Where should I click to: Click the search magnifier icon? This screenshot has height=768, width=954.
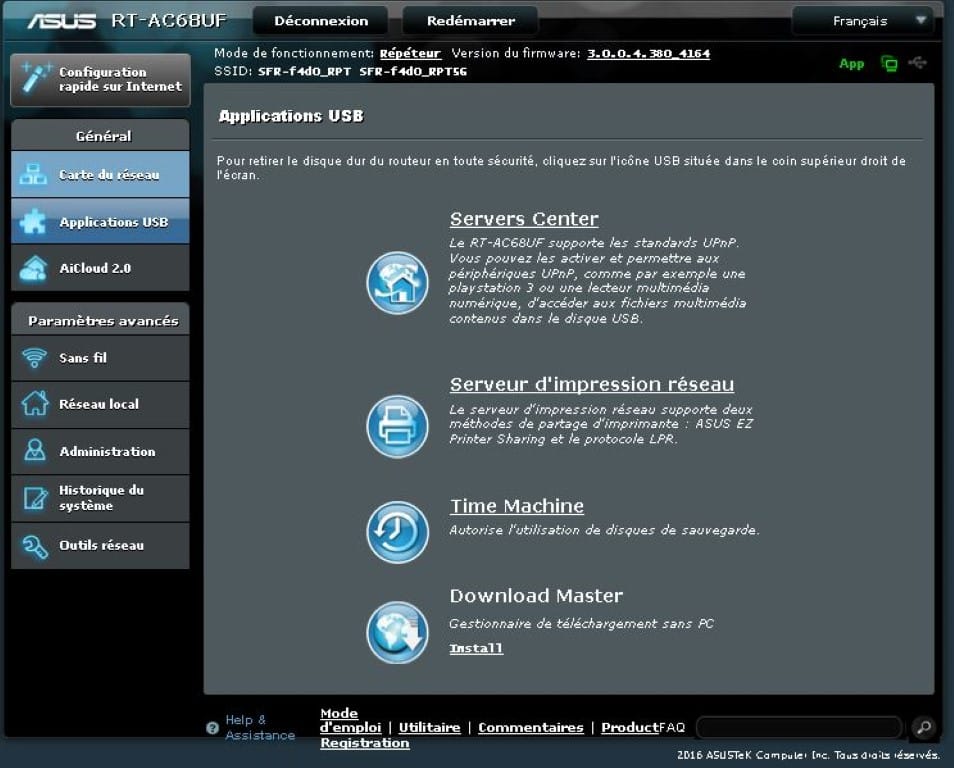924,727
